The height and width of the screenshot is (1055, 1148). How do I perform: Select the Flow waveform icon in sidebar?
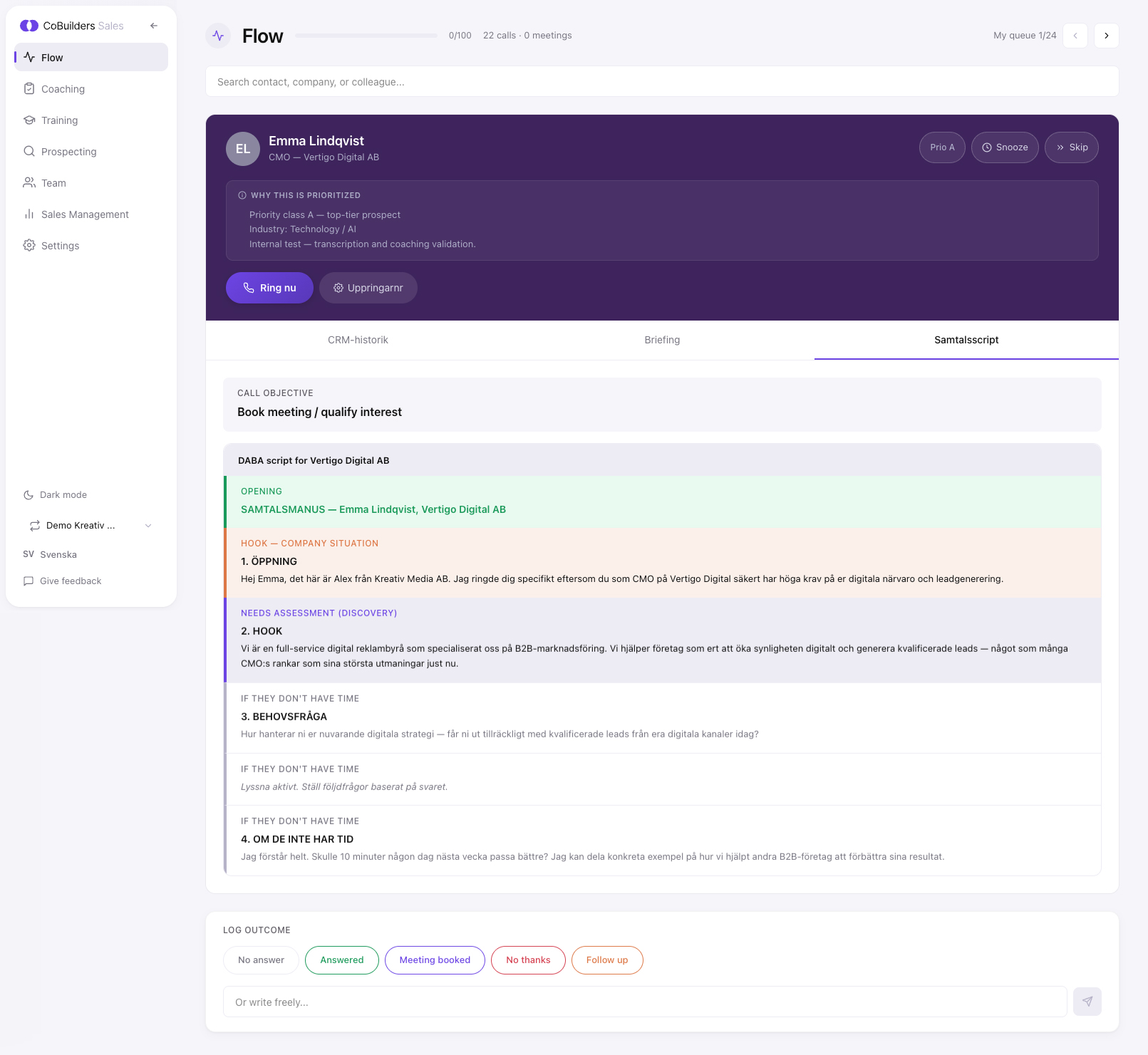pos(29,57)
